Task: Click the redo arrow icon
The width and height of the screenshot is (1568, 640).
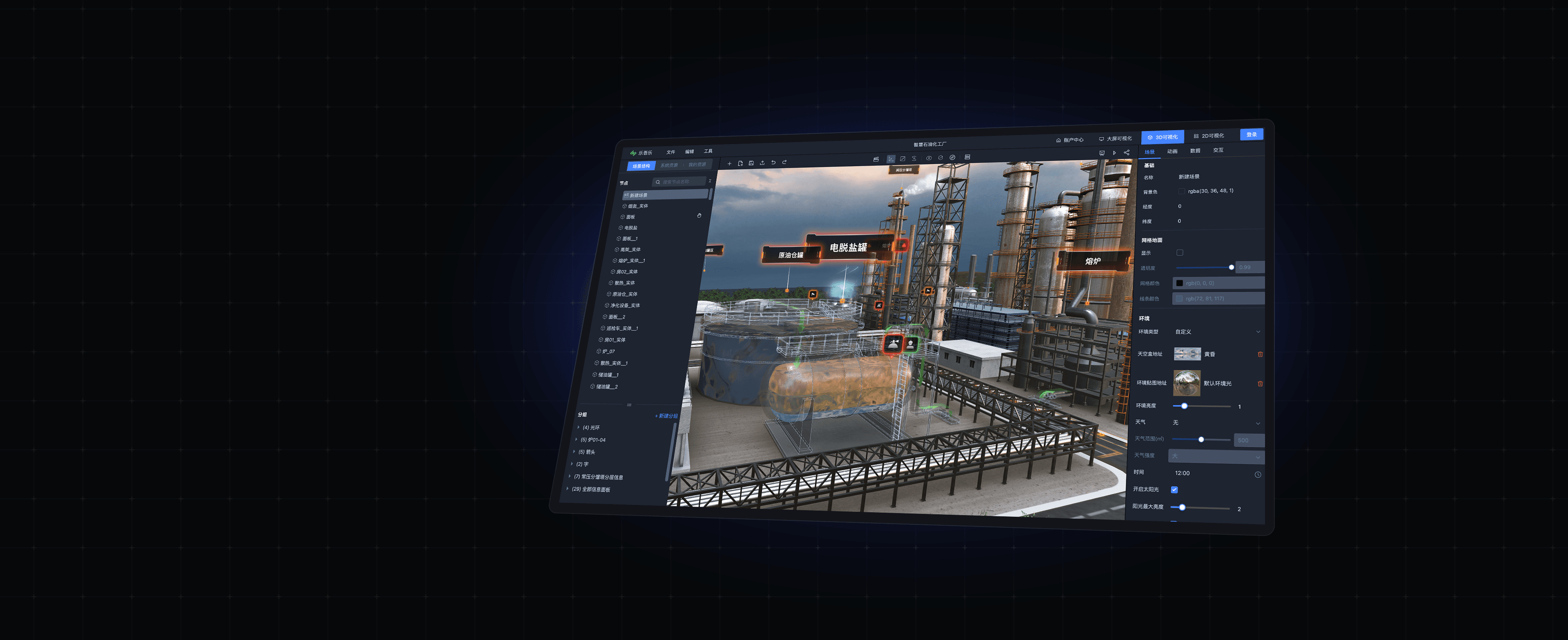Action: coord(784,162)
